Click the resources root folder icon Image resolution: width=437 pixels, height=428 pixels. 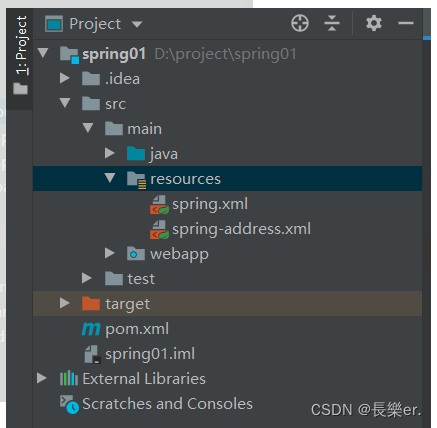(136, 179)
